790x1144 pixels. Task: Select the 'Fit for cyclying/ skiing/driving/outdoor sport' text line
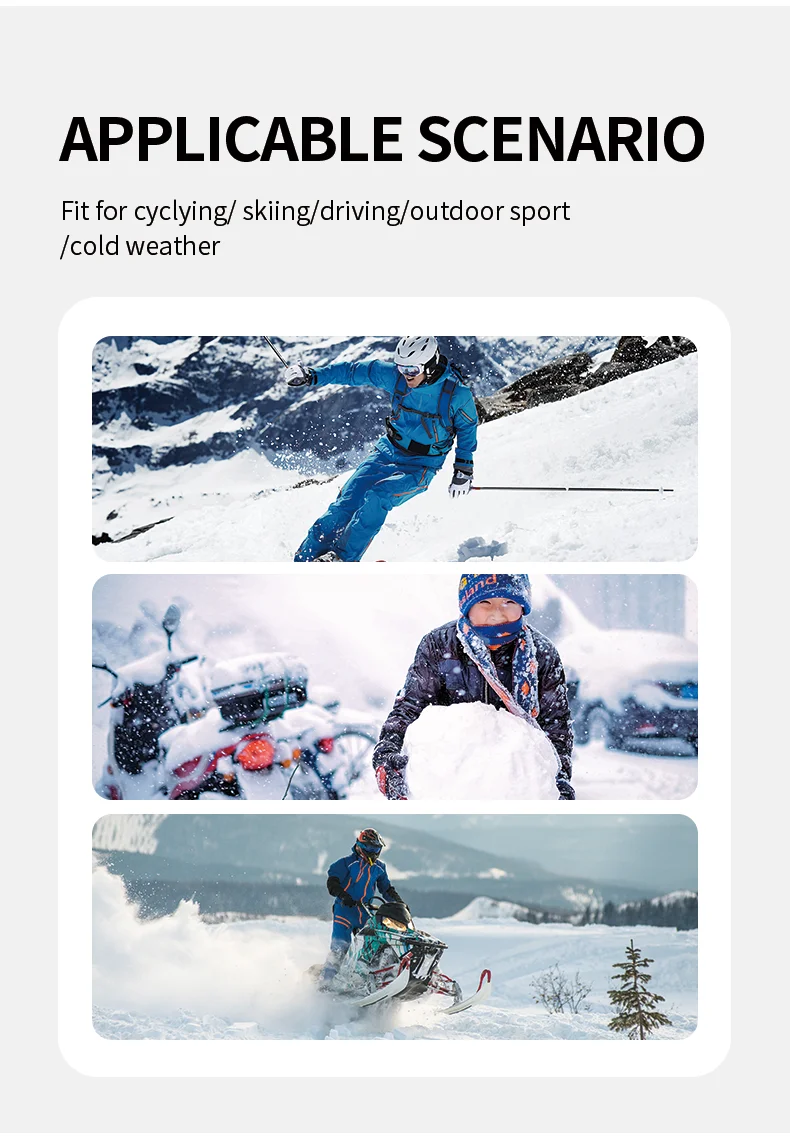coord(315,211)
